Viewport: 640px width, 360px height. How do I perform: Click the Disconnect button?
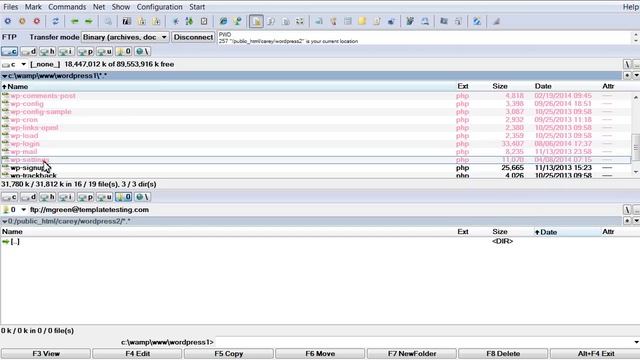pyautogui.click(x=193, y=37)
